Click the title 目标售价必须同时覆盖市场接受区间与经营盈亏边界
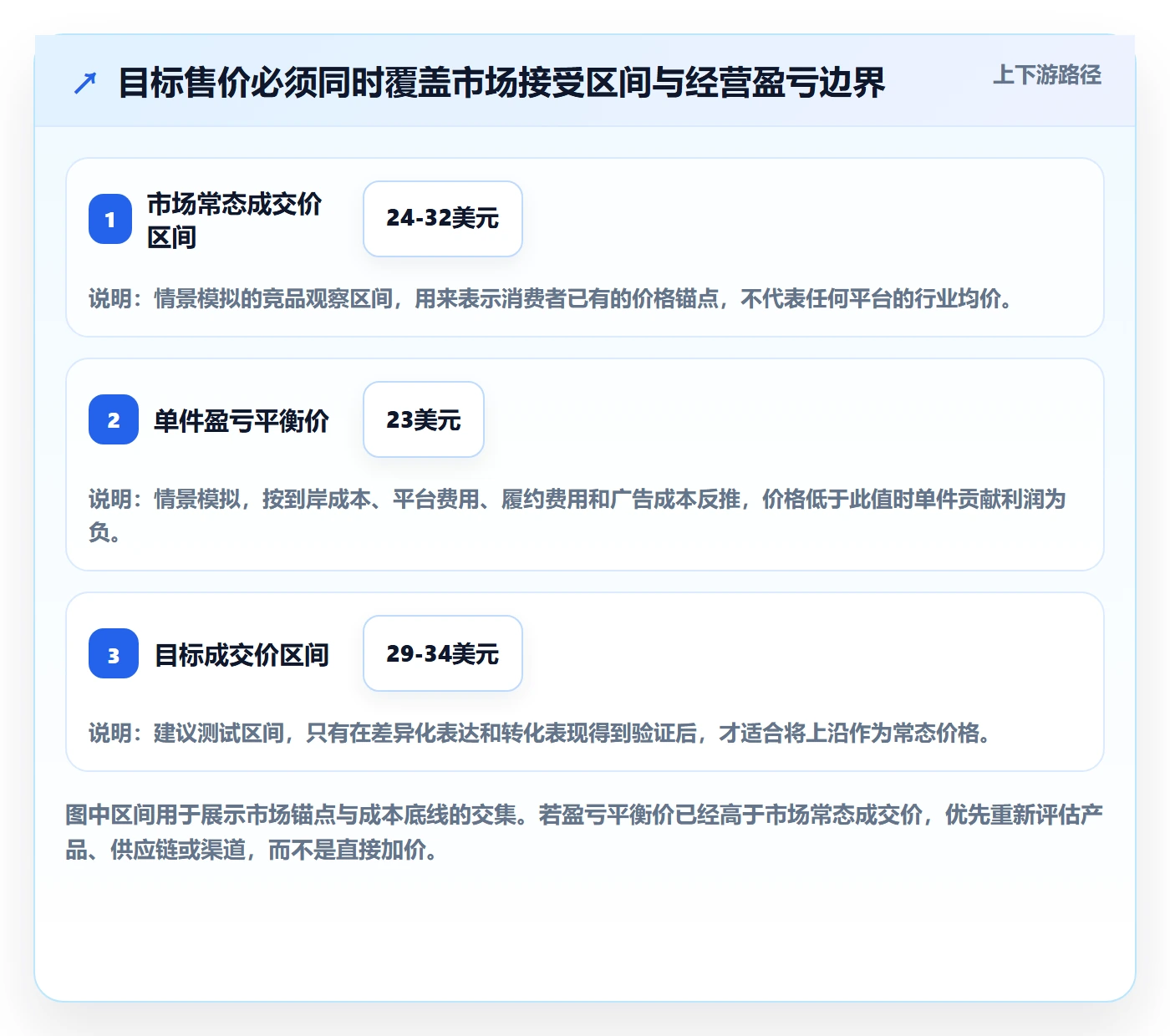The image size is (1170, 1036). (x=501, y=83)
